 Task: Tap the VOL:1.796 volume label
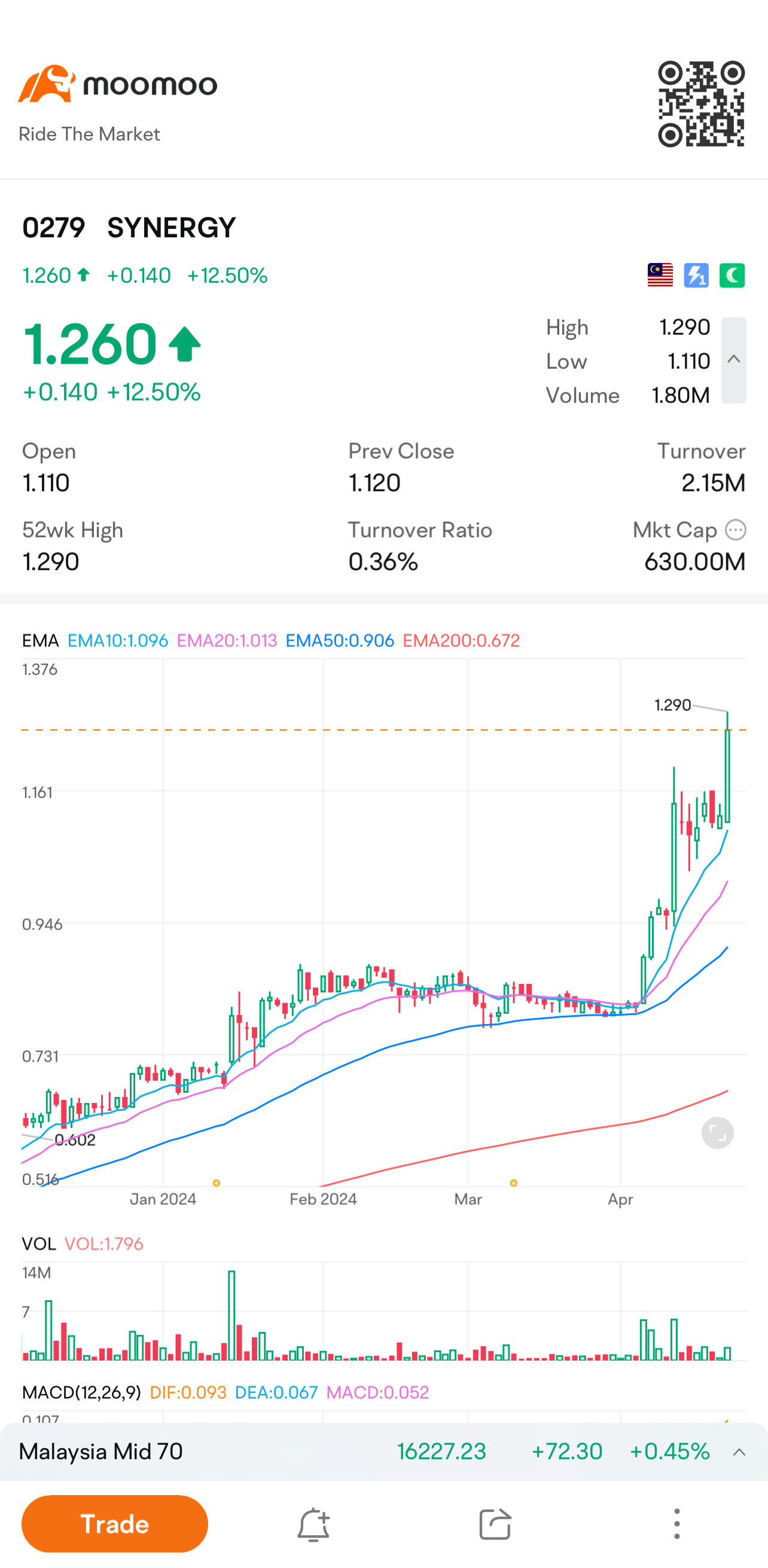click(x=103, y=1243)
